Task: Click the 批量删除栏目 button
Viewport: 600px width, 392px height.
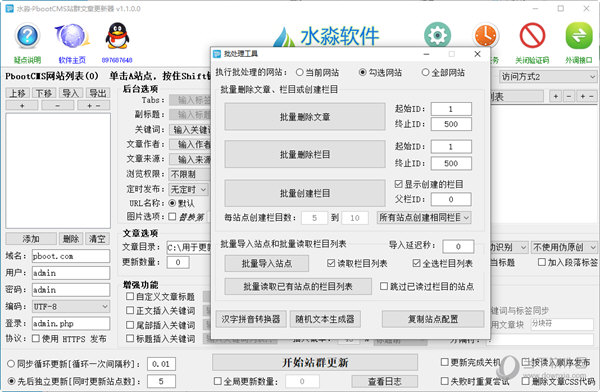Action: (305, 154)
